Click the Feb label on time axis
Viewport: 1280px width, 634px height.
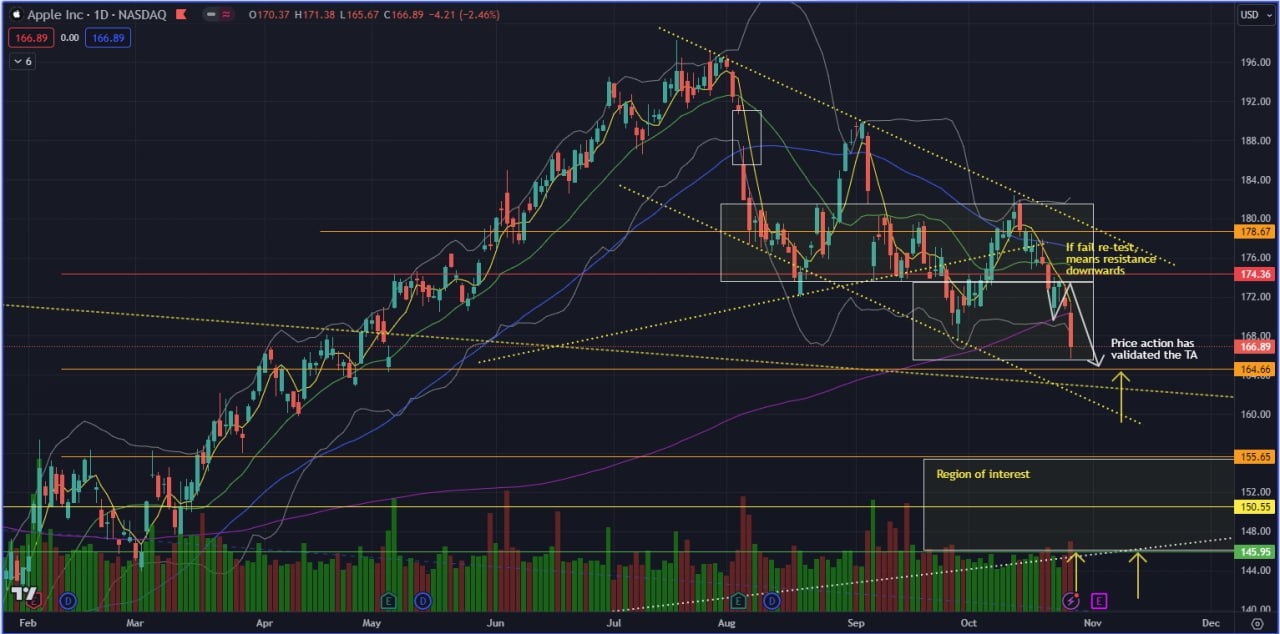click(x=26, y=623)
